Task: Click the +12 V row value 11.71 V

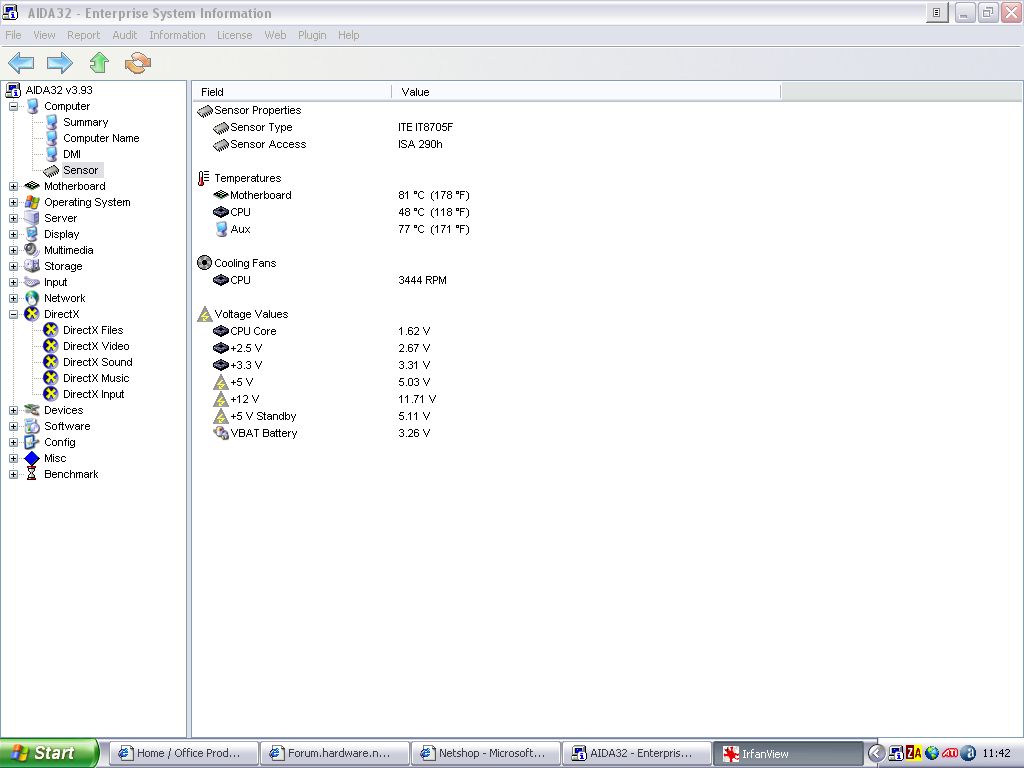Action: click(x=417, y=399)
